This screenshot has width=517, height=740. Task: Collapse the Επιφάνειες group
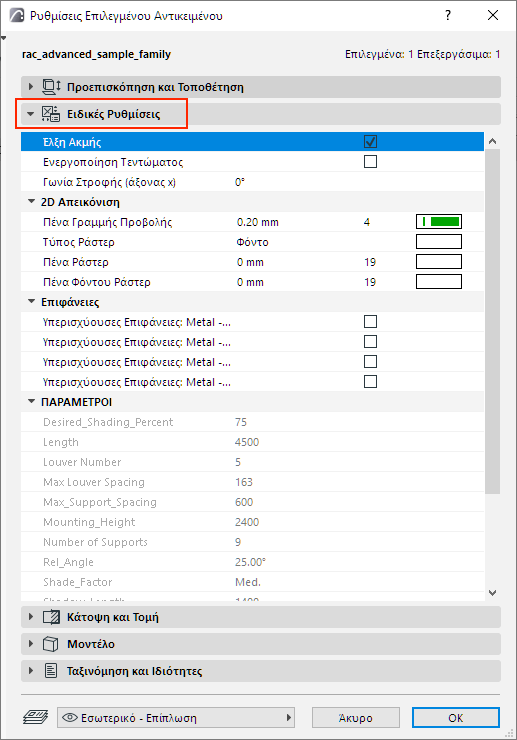pyautogui.click(x=32, y=302)
